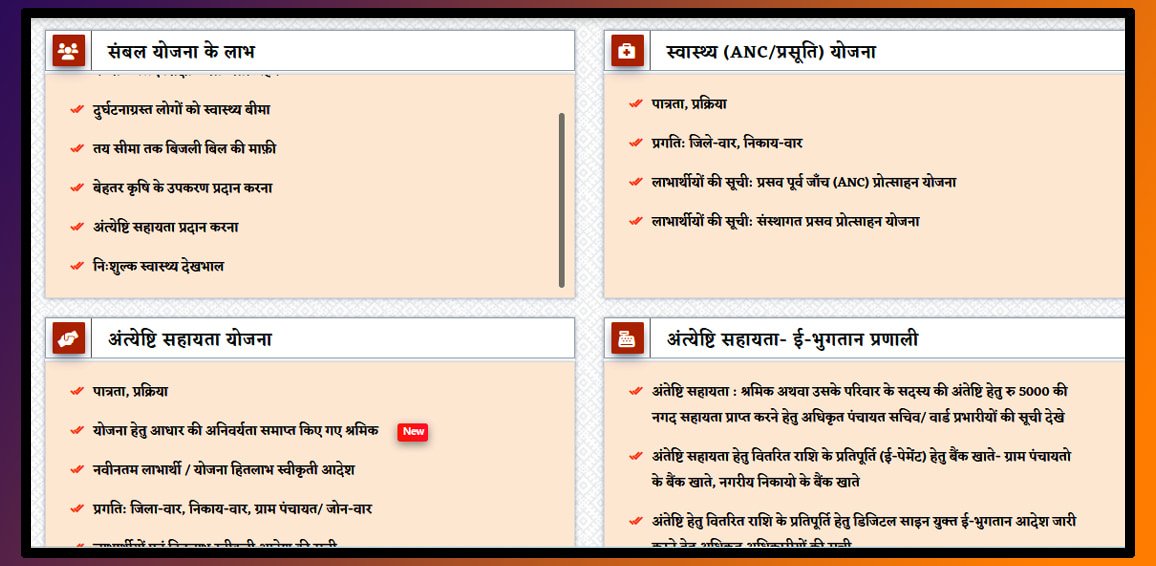Viewport: 1156px width, 566px height.
Task: Open अंतेष्टि सहायता रु 5000 नगद सहायता link
Action: (860, 403)
